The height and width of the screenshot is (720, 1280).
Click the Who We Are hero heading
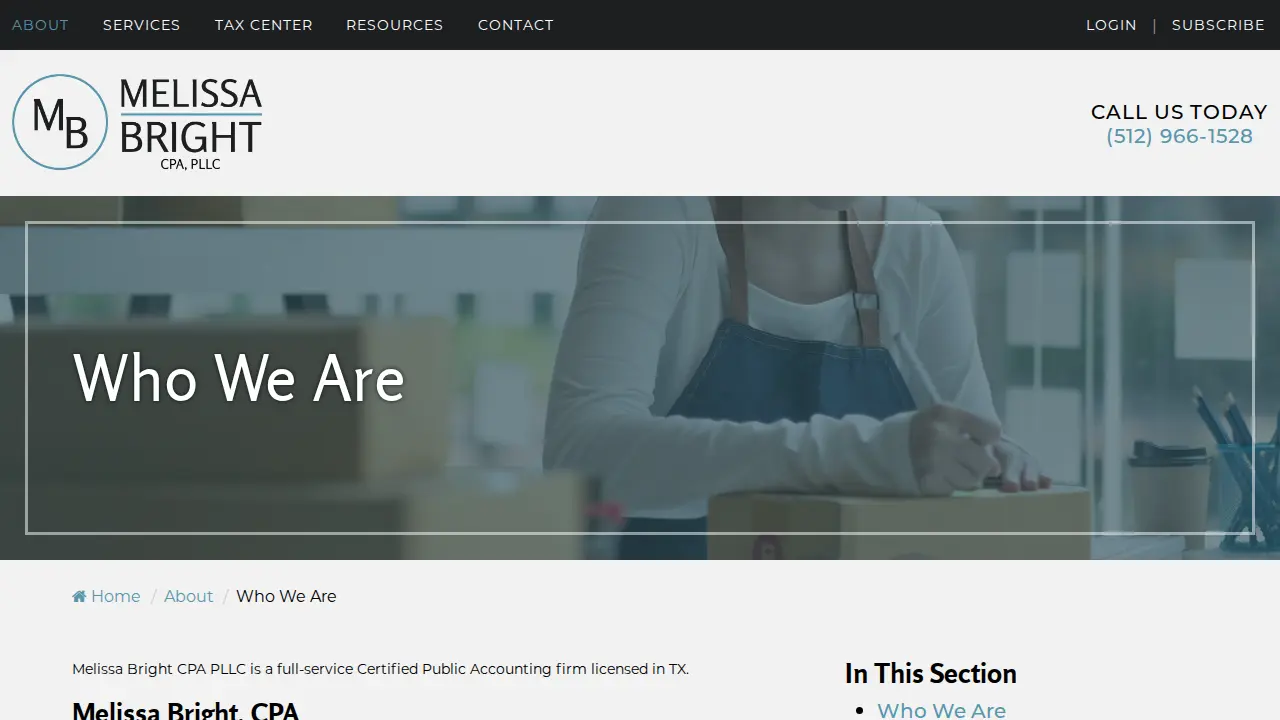point(239,378)
